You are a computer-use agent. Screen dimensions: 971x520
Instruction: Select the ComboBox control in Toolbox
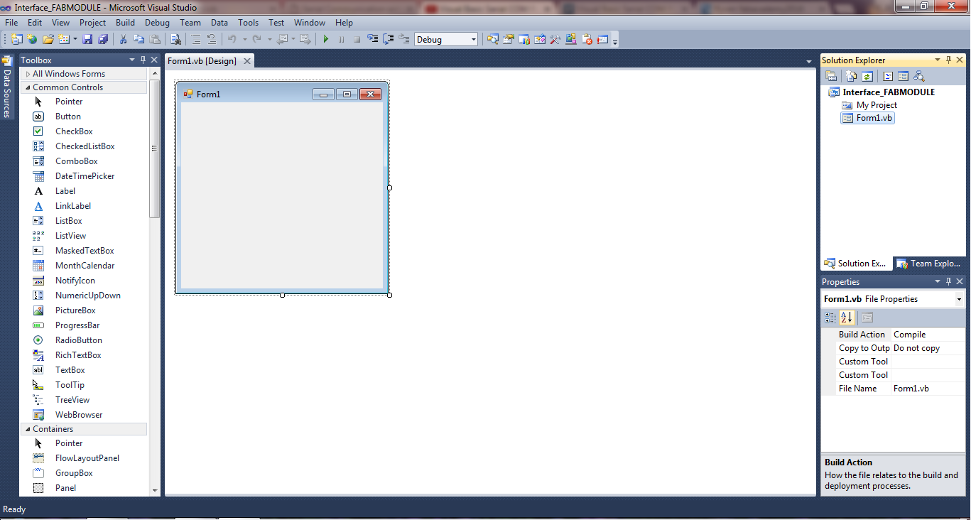(x=76, y=161)
